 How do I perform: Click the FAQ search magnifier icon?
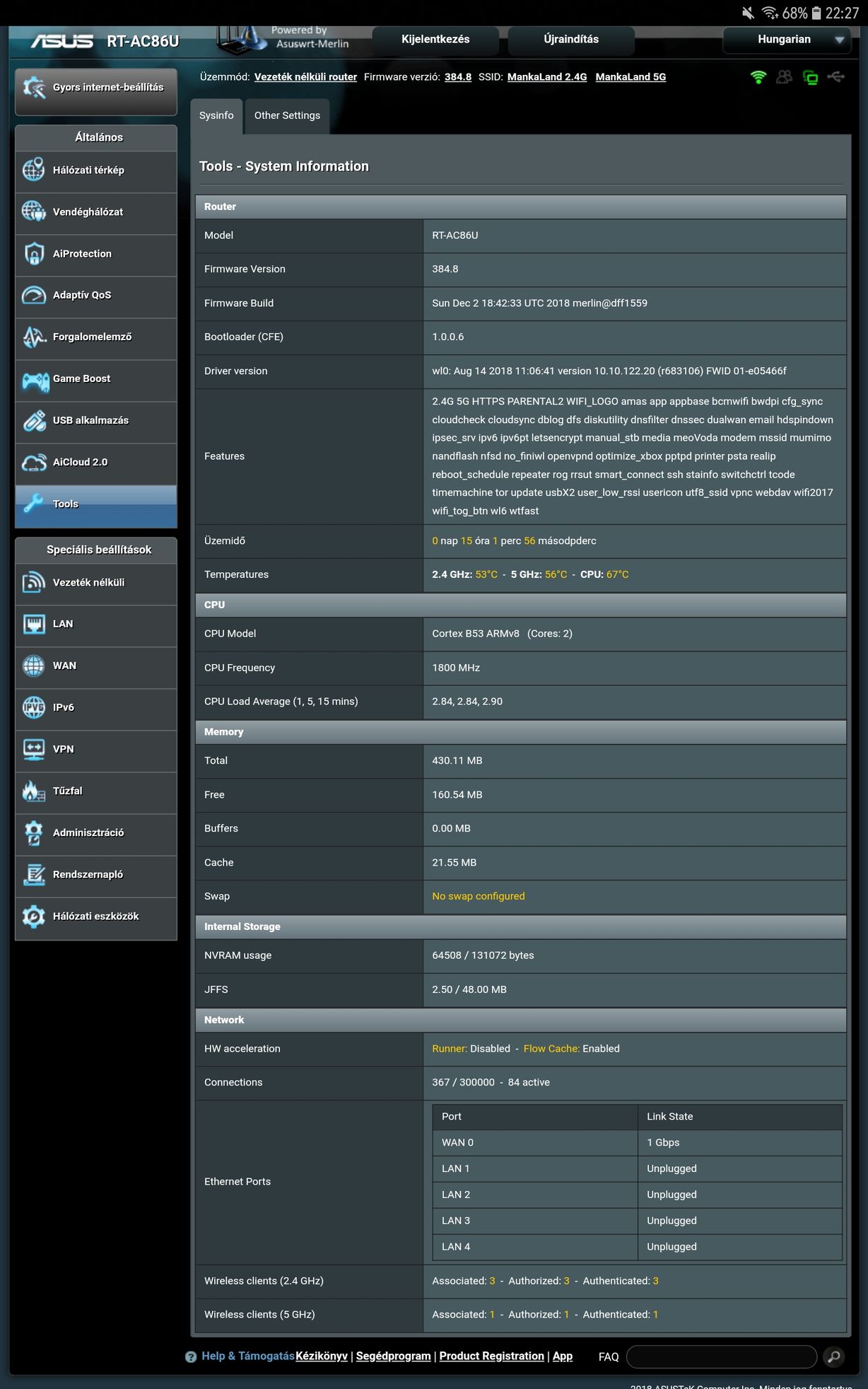(834, 1356)
